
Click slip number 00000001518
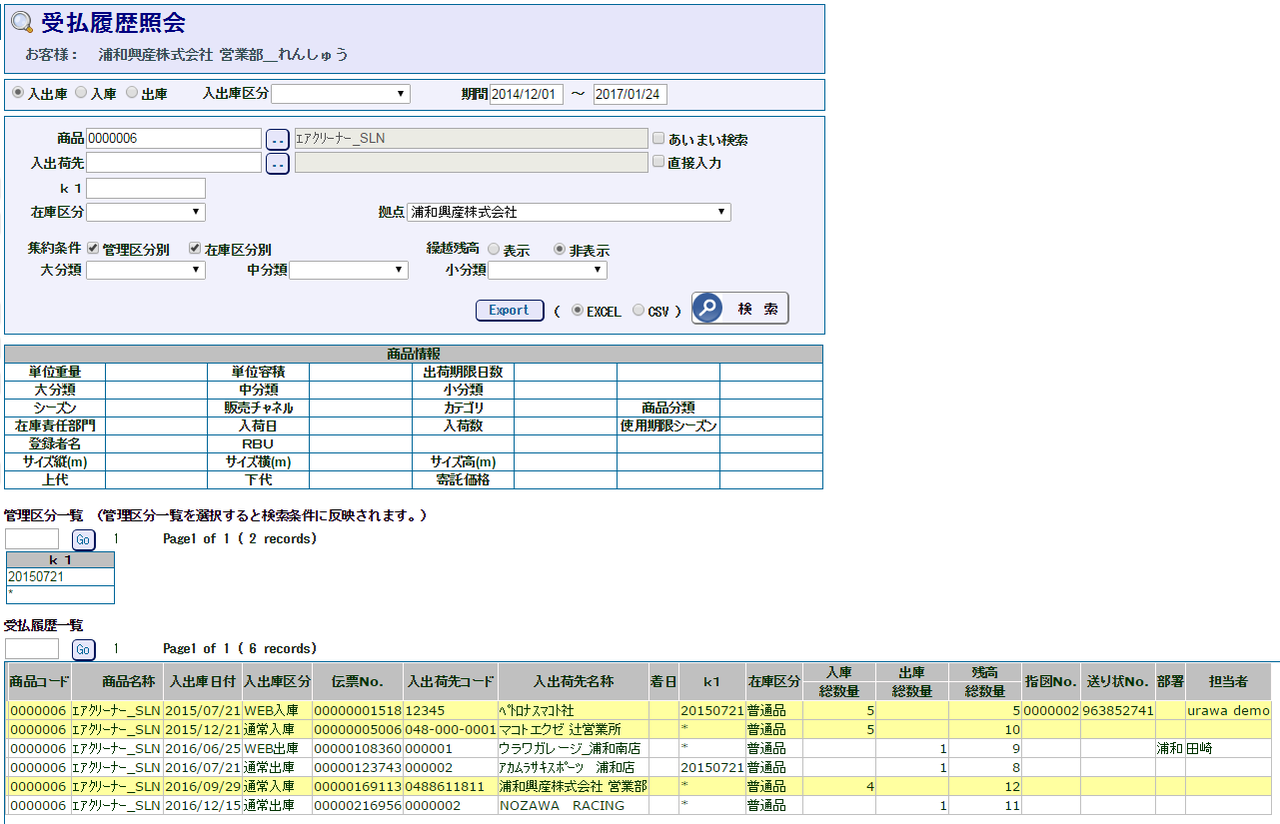pos(357,711)
